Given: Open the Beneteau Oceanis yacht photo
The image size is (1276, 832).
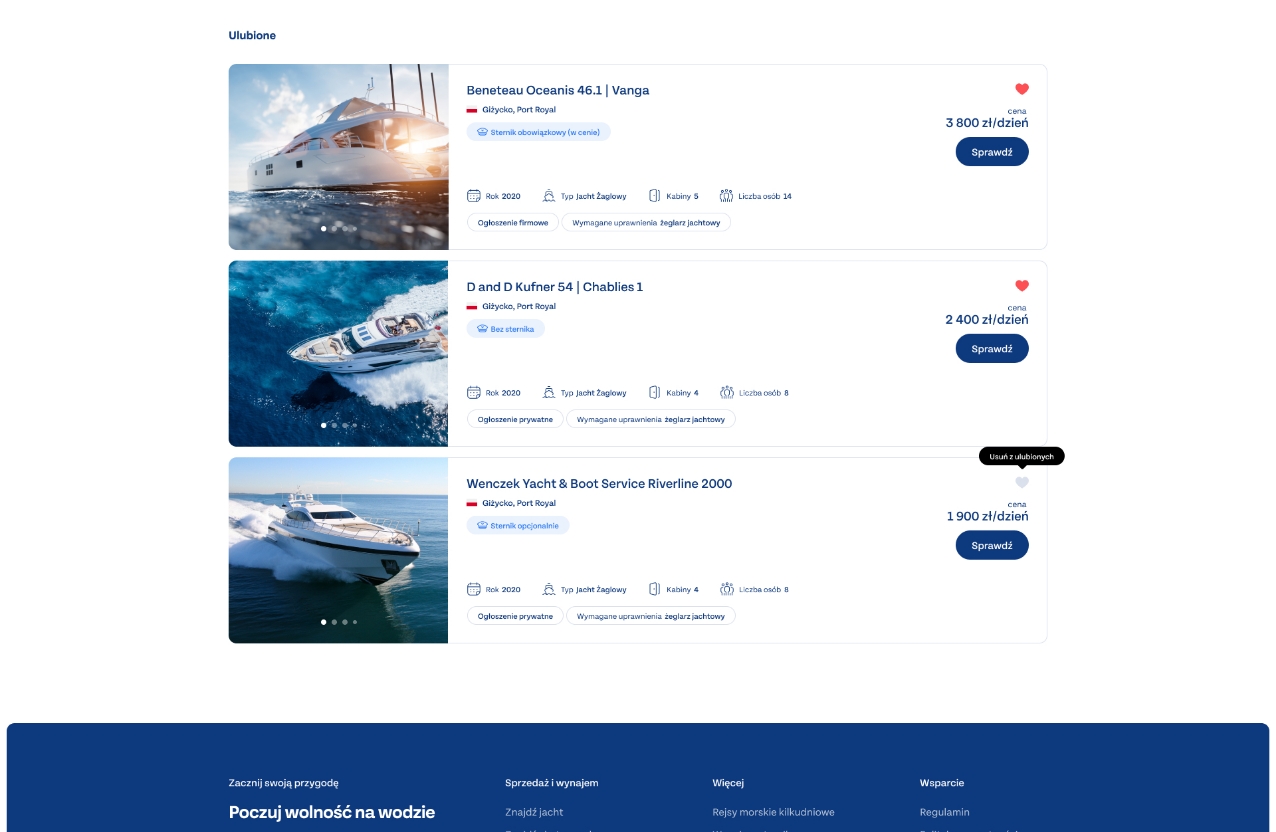Looking at the screenshot, I should point(338,157).
